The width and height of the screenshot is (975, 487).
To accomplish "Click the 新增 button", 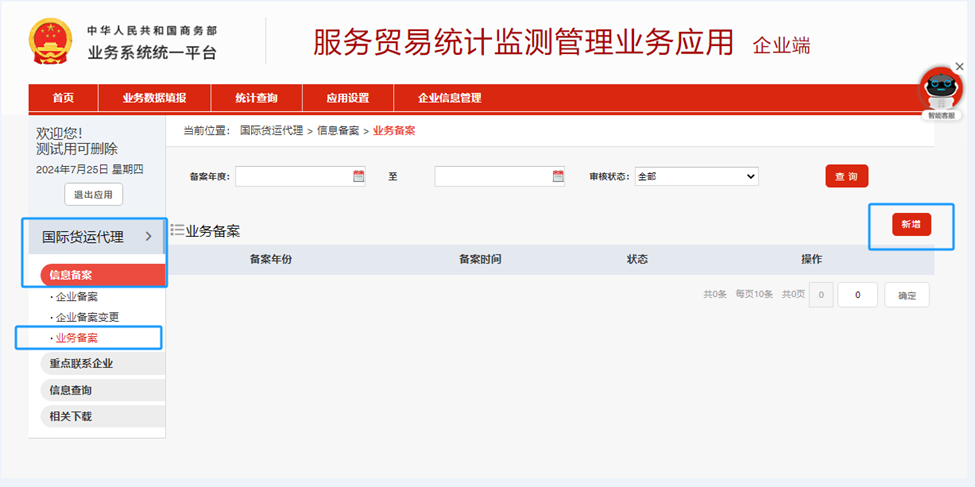I will [x=911, y=224].
